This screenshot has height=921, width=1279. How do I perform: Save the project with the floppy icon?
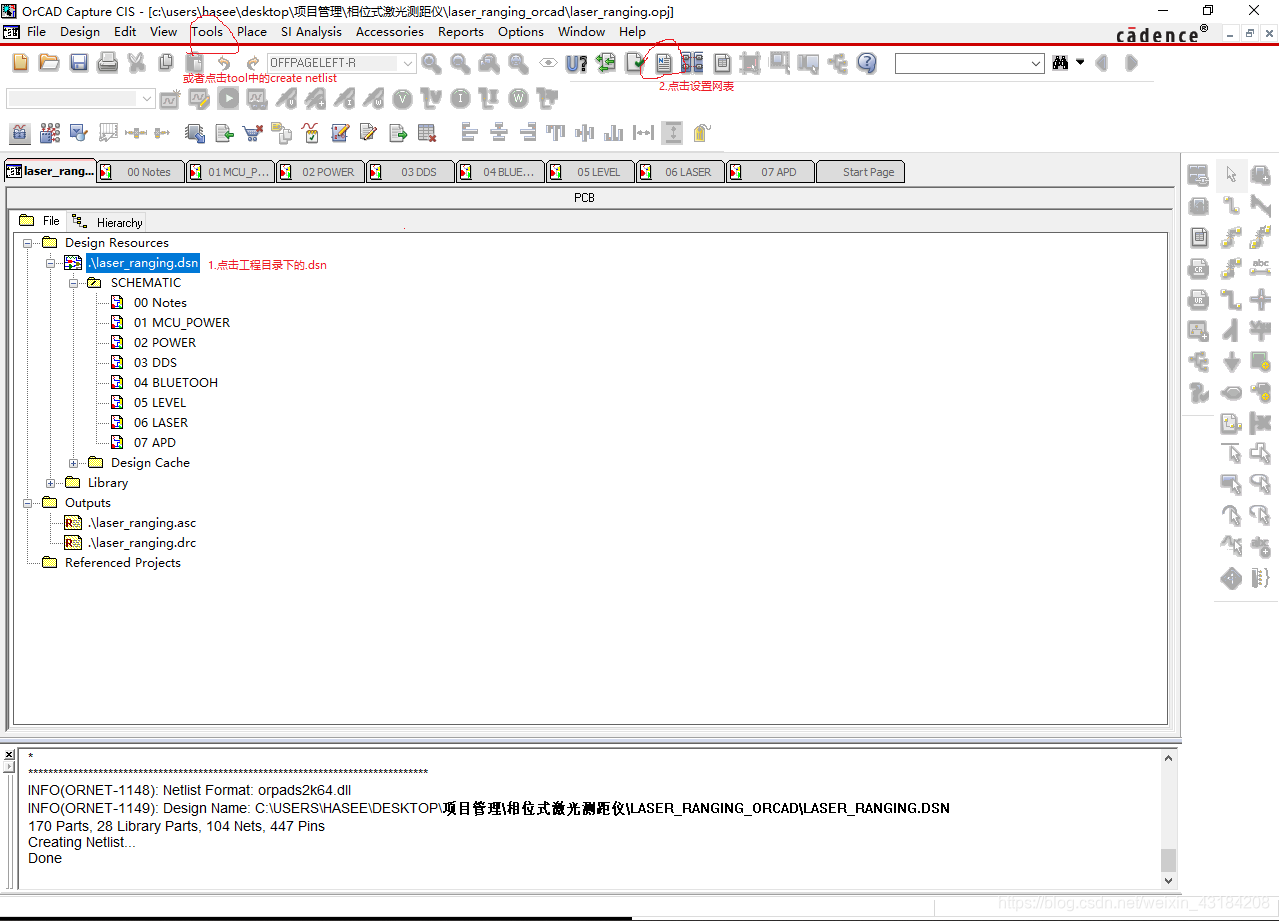pyautogui.click(x=78, y=63)
